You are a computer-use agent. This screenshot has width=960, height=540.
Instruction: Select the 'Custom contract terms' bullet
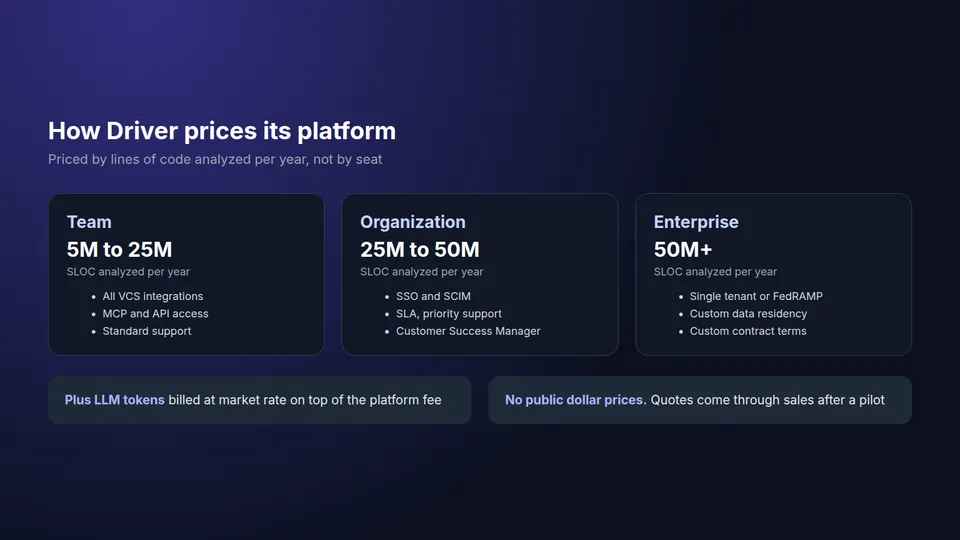pos(748,331)
